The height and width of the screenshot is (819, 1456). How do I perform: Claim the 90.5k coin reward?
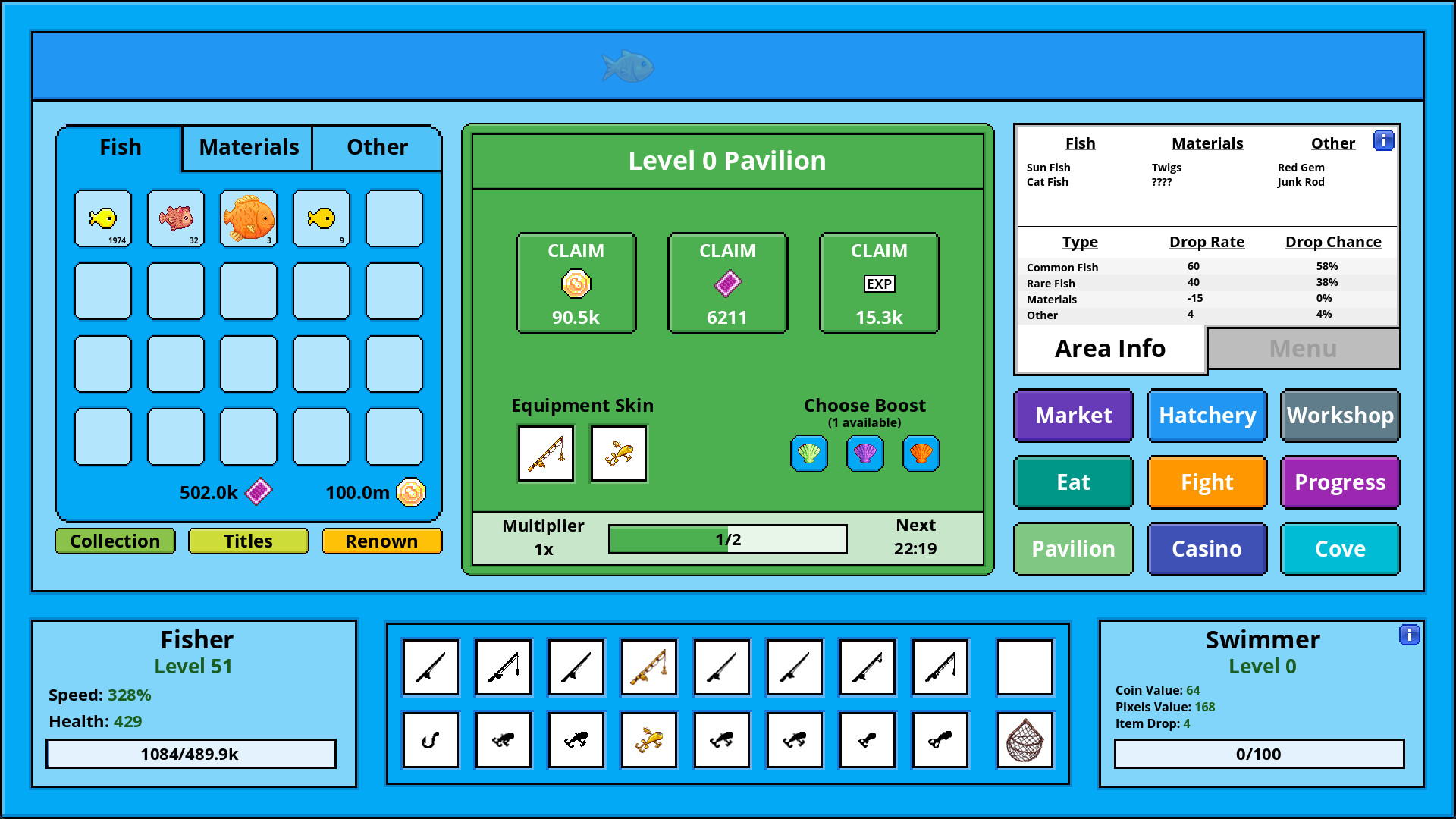click(576, 283)
